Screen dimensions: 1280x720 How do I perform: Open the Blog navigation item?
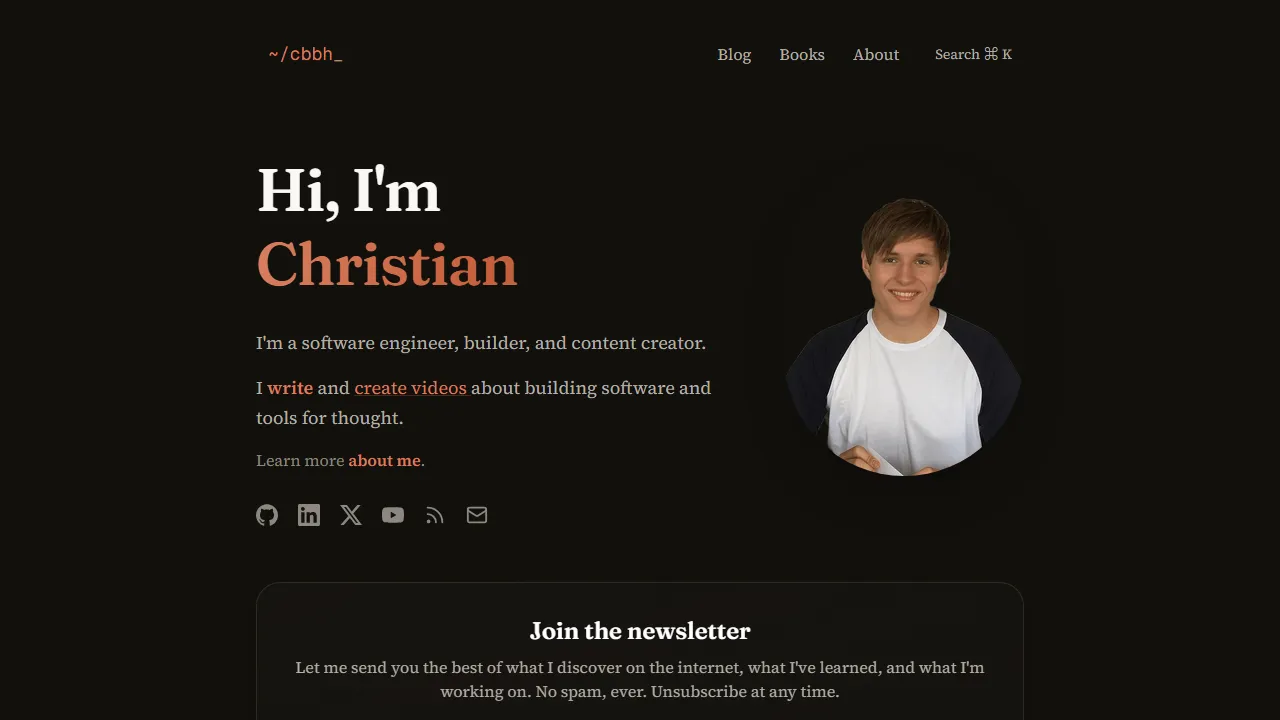point(734,55)
